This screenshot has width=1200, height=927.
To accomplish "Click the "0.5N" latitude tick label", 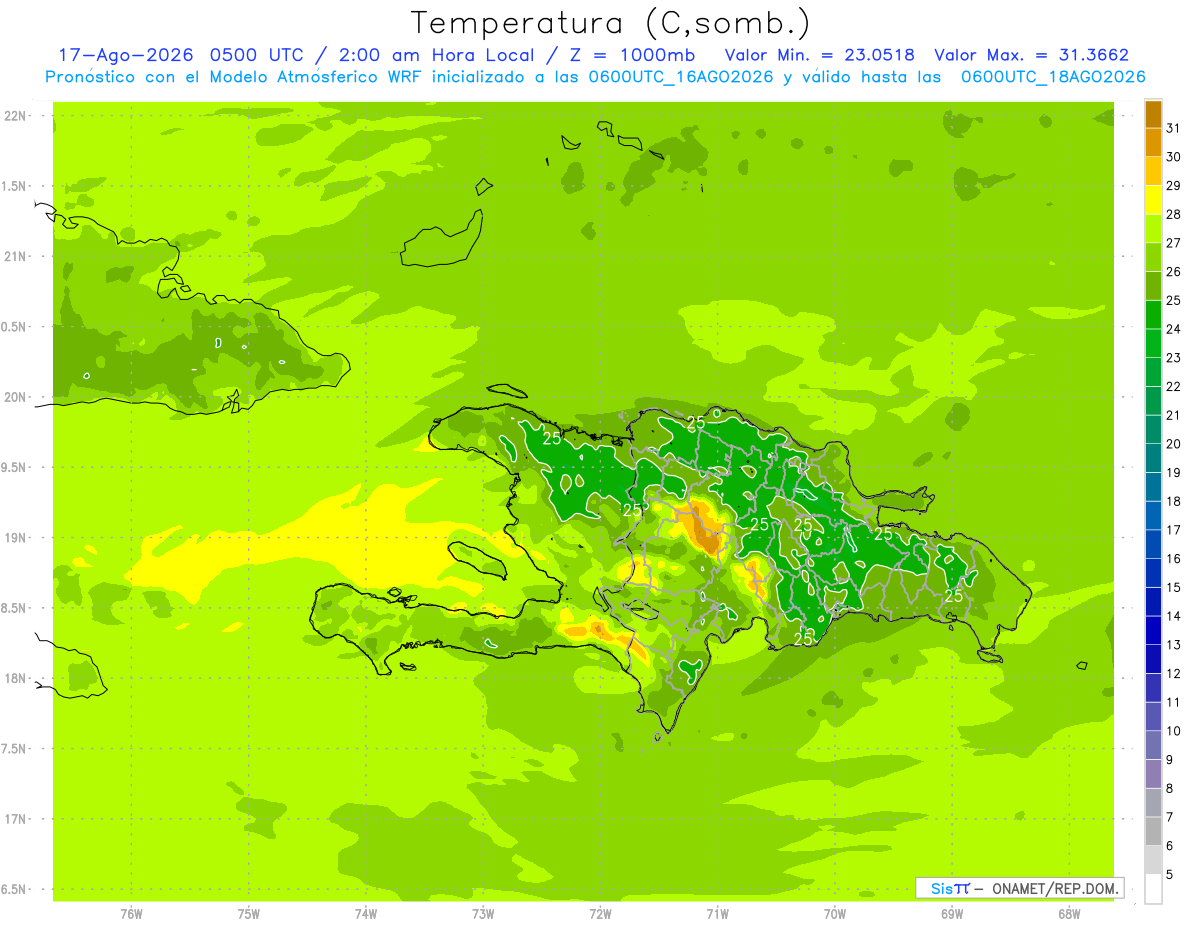I will [x=15, y=327].
